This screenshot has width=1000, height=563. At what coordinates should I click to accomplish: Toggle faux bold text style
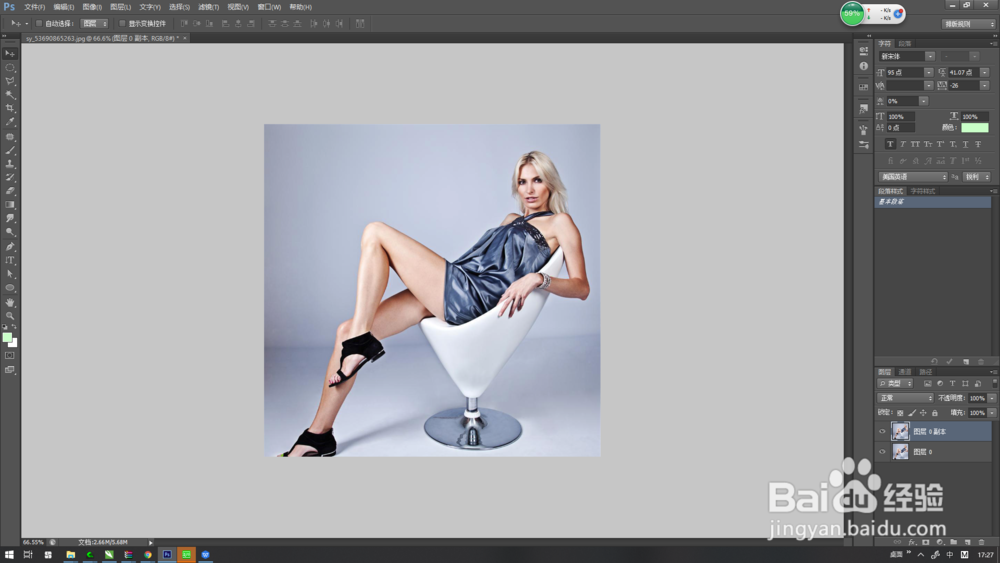[890, 144]
